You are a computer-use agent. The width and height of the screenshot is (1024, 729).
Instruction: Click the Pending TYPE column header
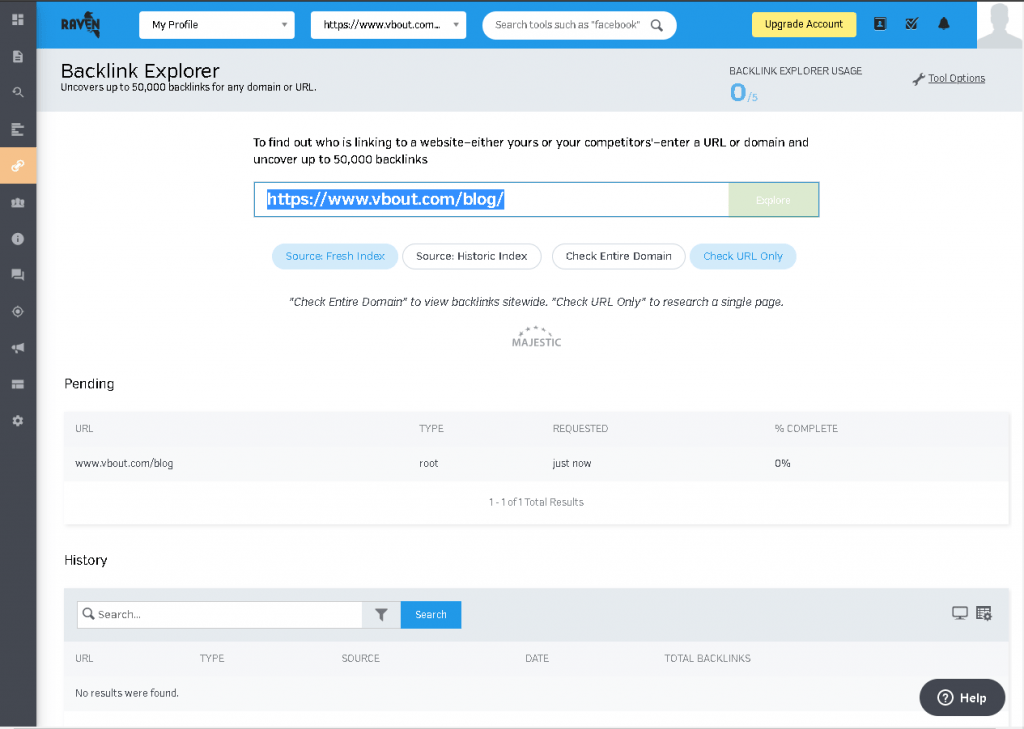point(431,429)
